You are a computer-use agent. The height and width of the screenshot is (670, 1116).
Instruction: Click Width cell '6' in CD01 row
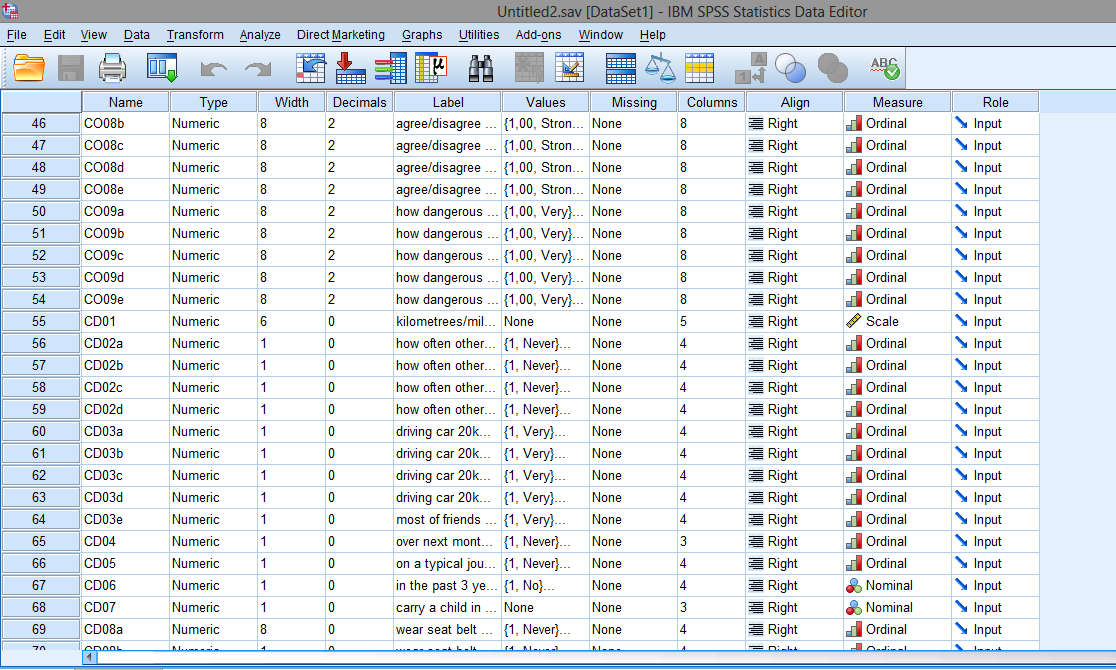291,321
